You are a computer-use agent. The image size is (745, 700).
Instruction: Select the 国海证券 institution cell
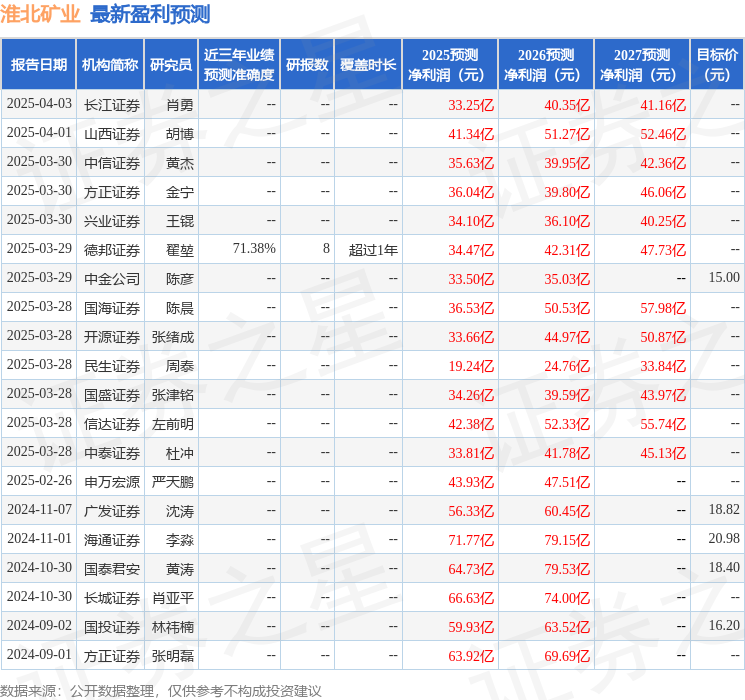(x=112, y=308)
